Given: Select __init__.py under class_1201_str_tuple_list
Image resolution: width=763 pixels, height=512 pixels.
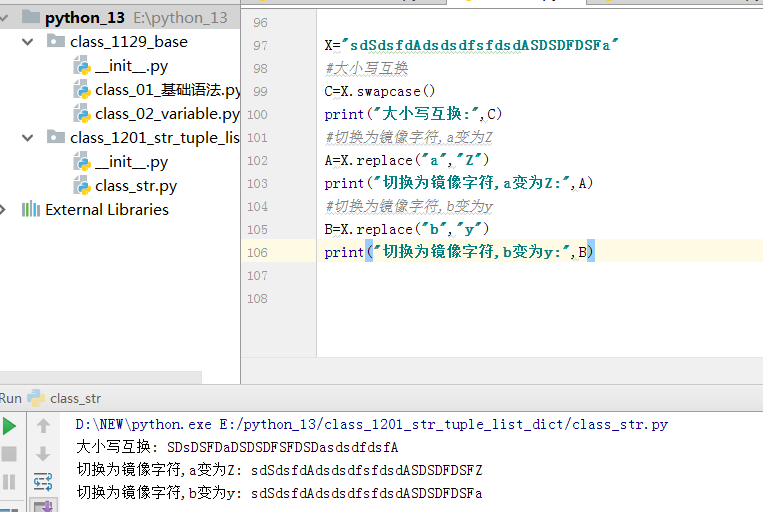Looking at the screenshot, I should click(131, 162).
